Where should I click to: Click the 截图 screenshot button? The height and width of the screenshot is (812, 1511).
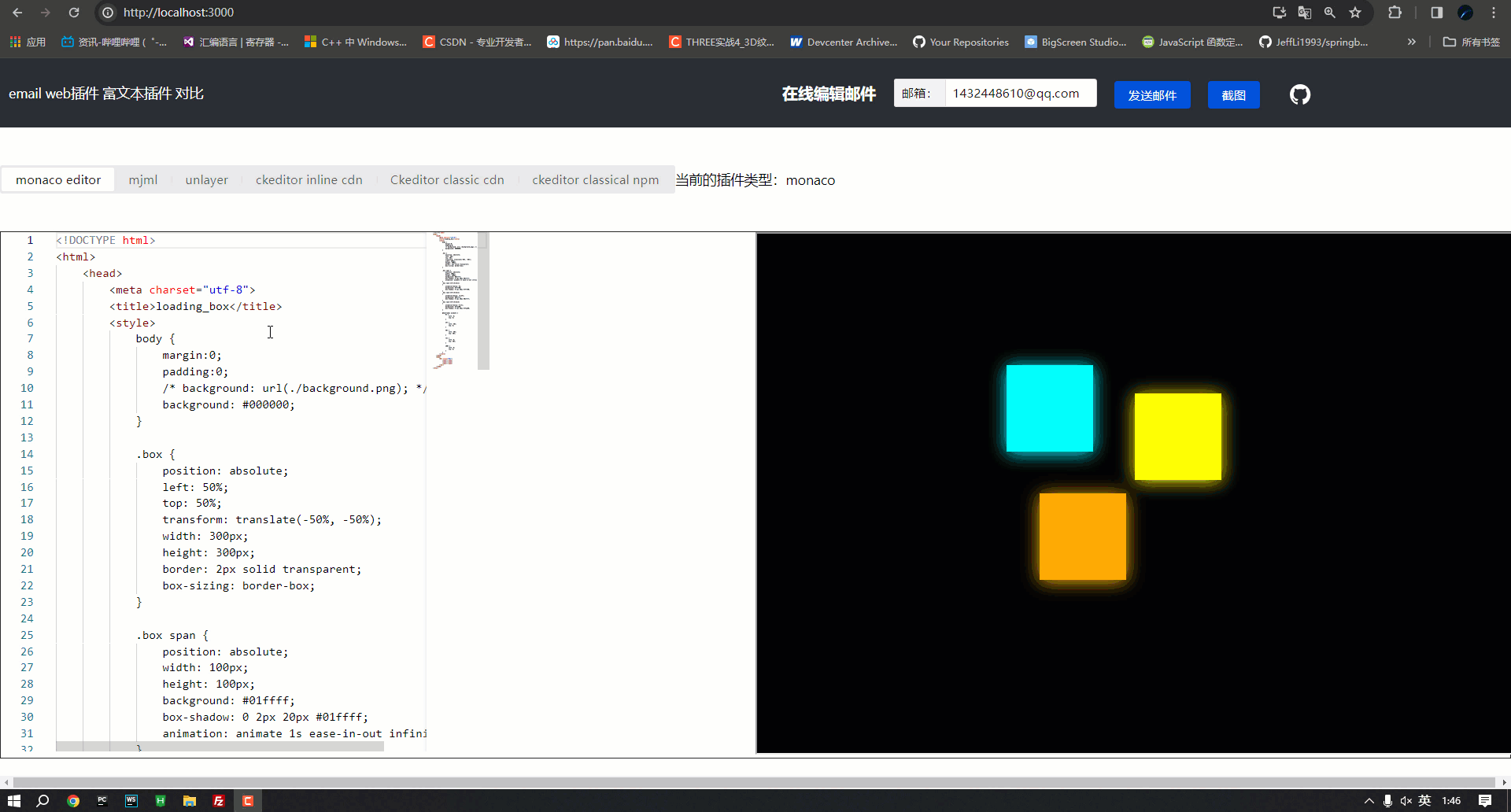[1233, 94]
